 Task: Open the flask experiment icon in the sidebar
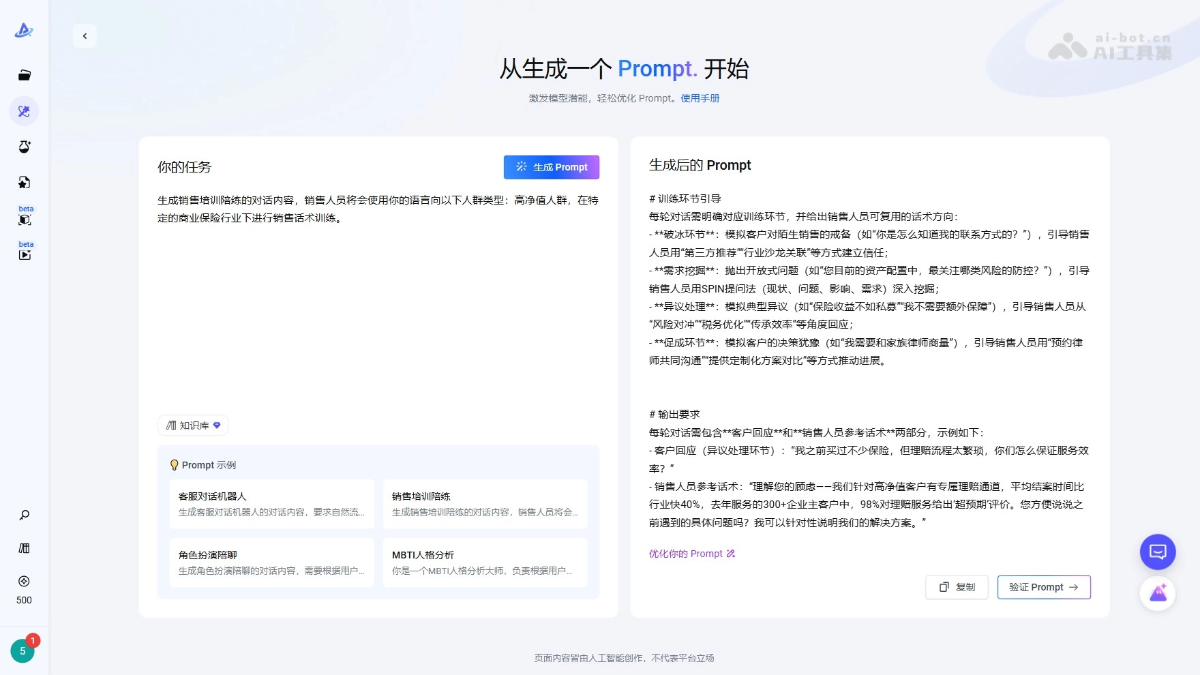point(24,147)
